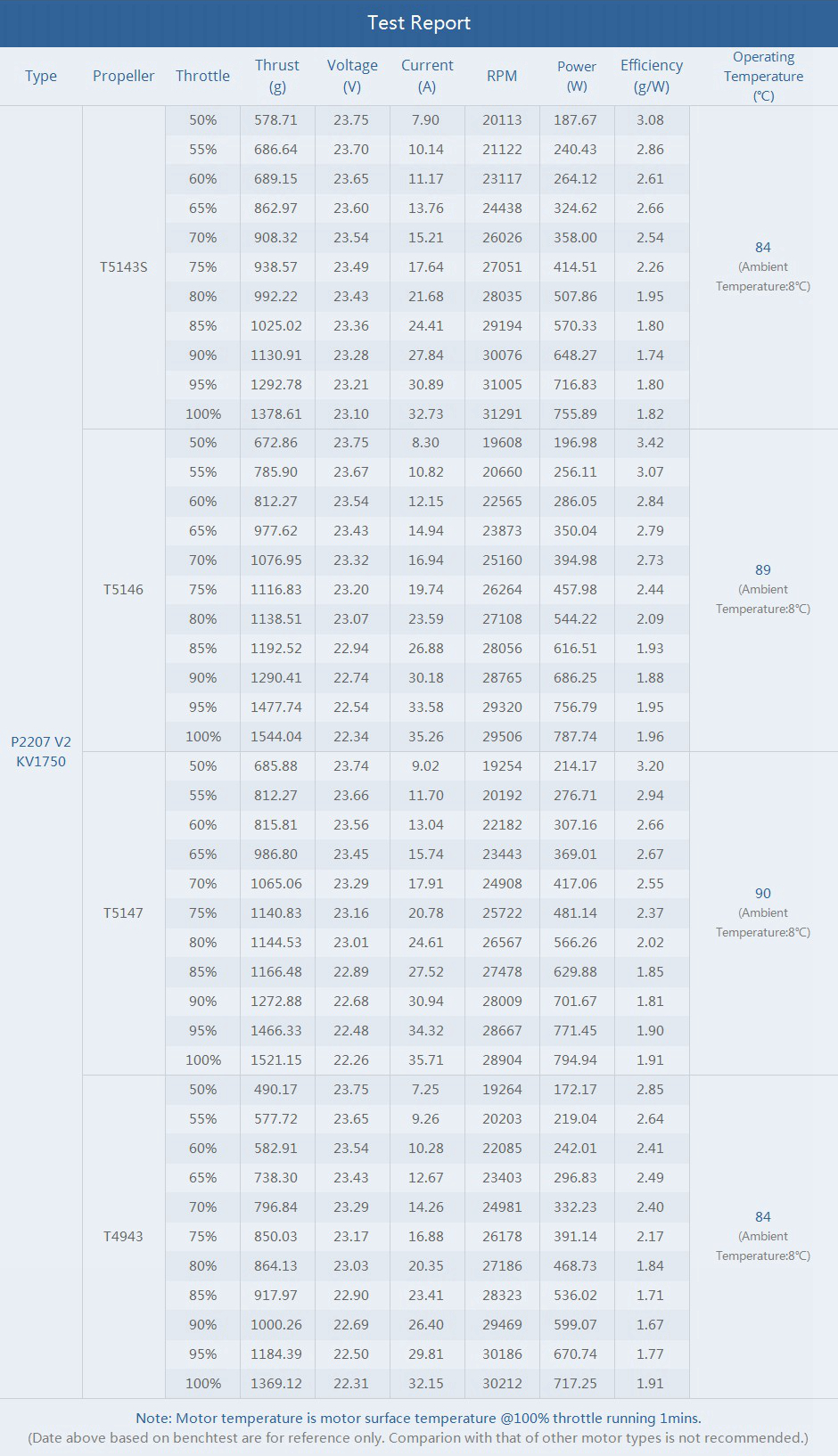Select the Throttle column header
Screen dimensions: 838x1456
202,76
